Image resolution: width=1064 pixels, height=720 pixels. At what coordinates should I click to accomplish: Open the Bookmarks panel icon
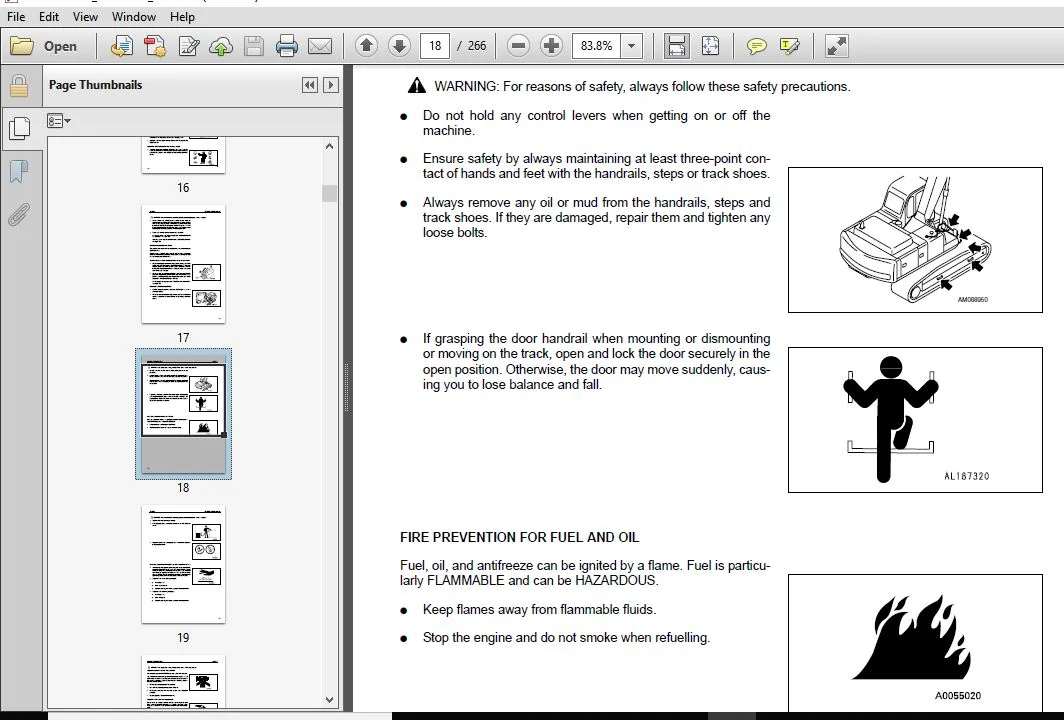pos(19,172)
